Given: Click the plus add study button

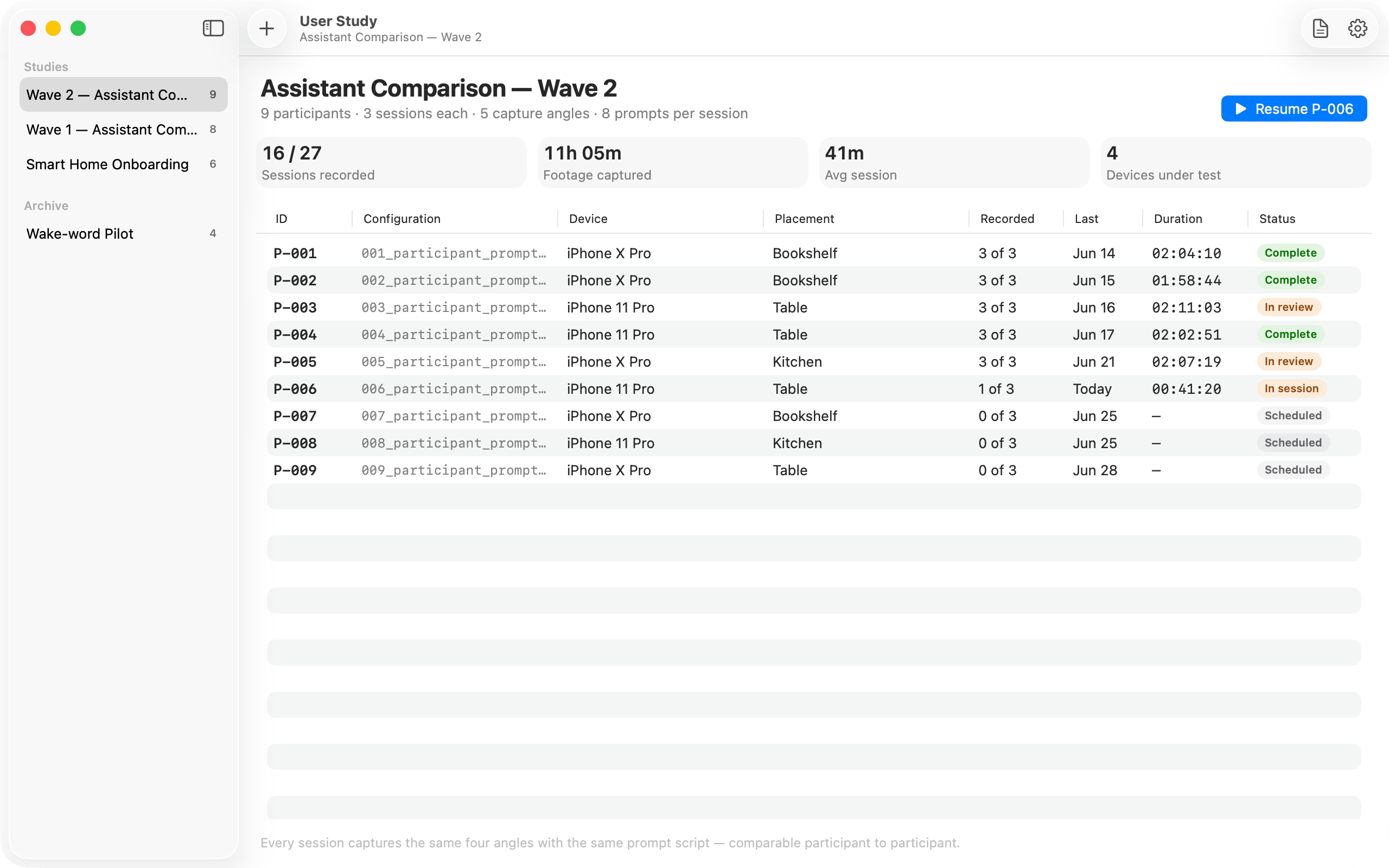Looking at the screenshot, I should click(266, 28).
